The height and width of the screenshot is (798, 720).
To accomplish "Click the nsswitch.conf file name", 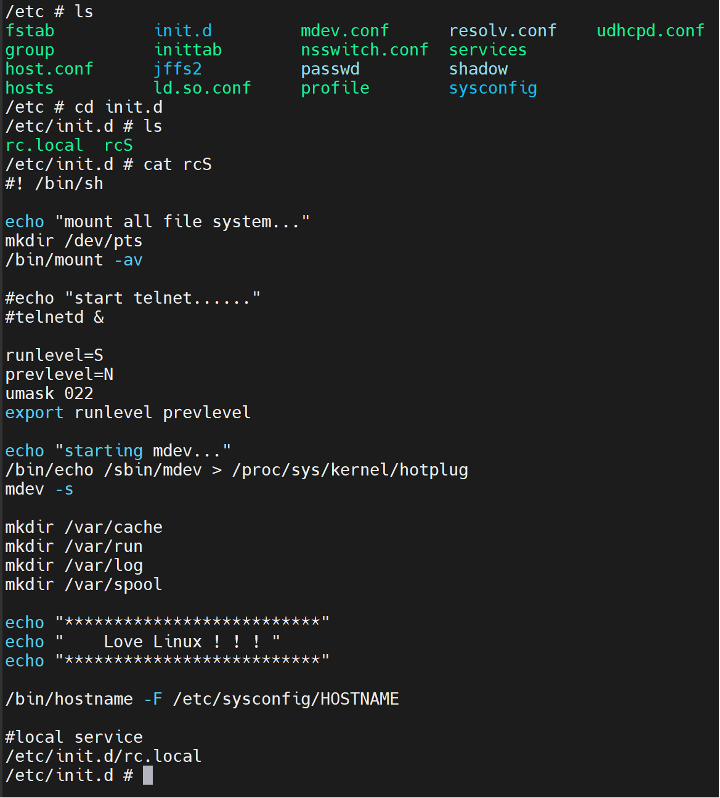I will point(364,50).
